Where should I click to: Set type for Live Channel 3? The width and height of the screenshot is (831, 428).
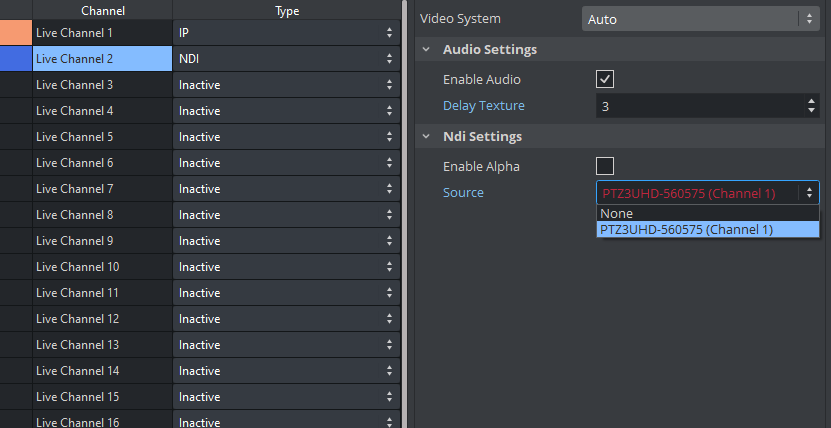tap(286, 85)
